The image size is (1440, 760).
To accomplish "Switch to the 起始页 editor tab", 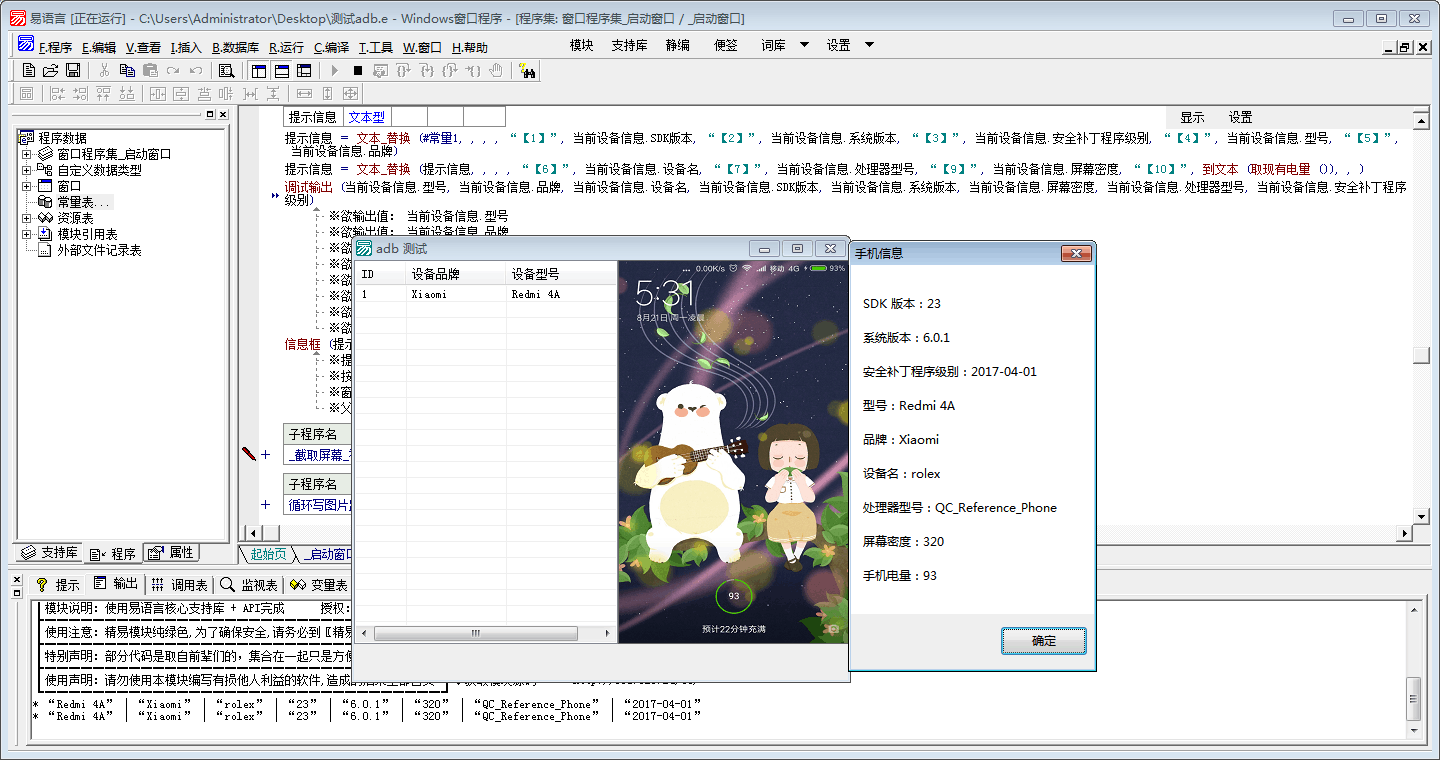I will click(268, 554).
